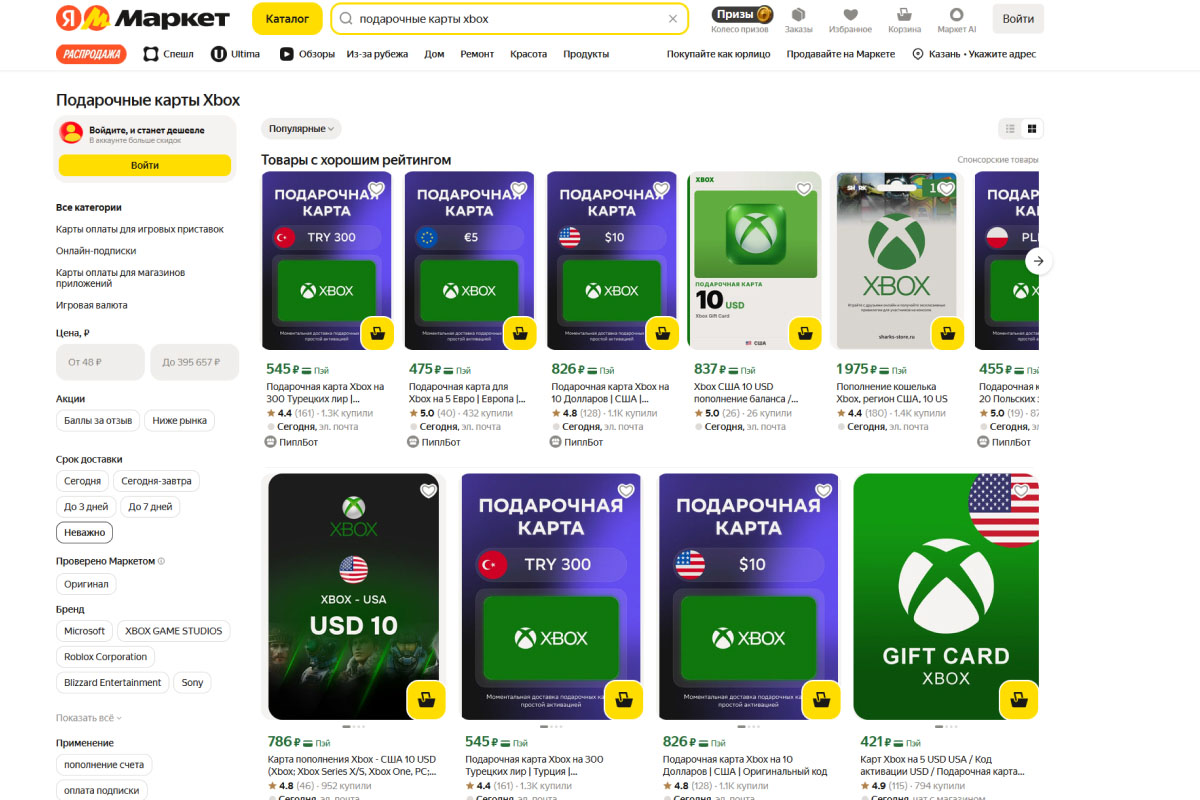The image size is (1200, 800).
Task: Open Карты оплаты для магазинов приложений category
Action: pos(120,278)
